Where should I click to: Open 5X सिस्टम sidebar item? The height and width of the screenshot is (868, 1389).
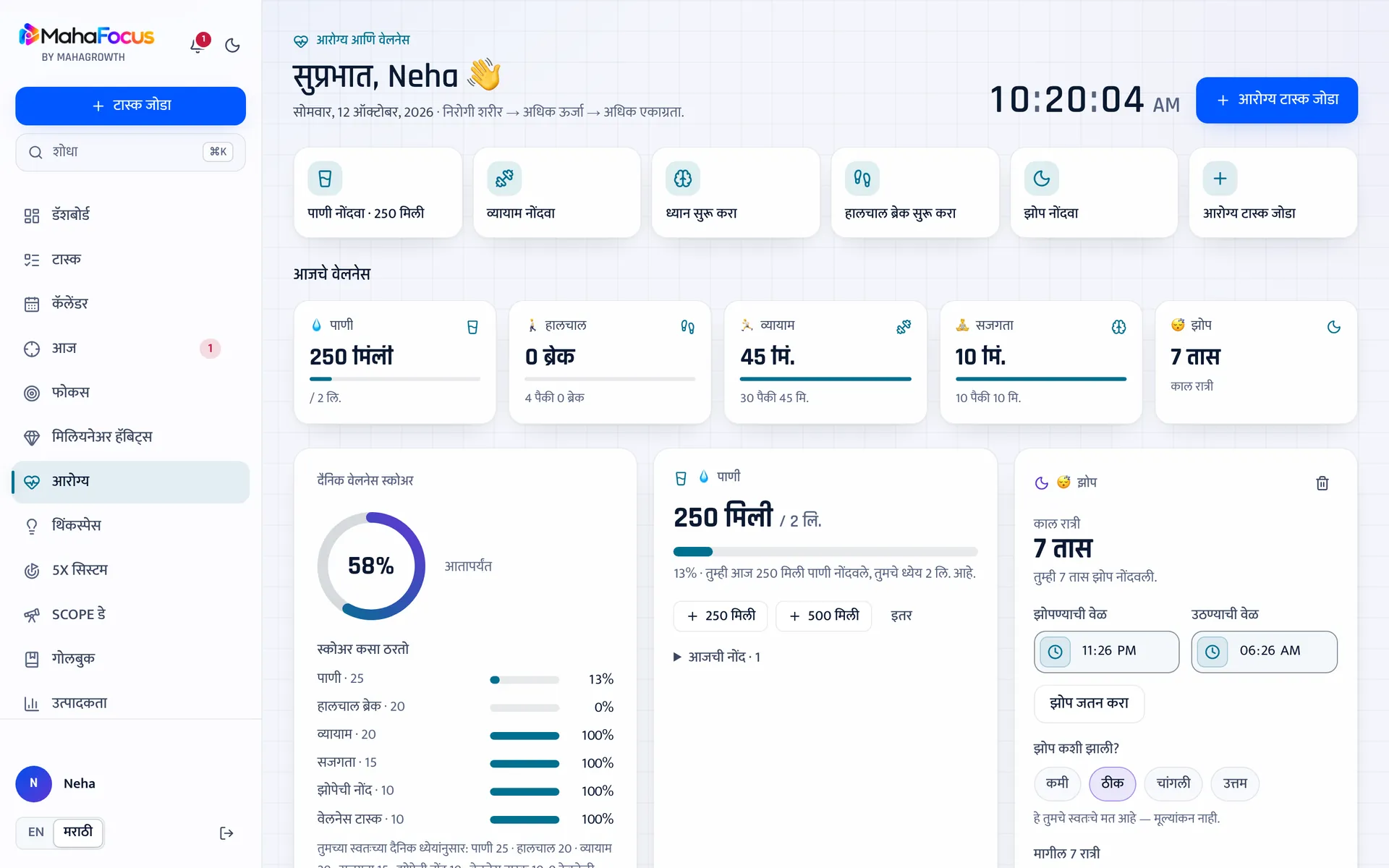130,570
